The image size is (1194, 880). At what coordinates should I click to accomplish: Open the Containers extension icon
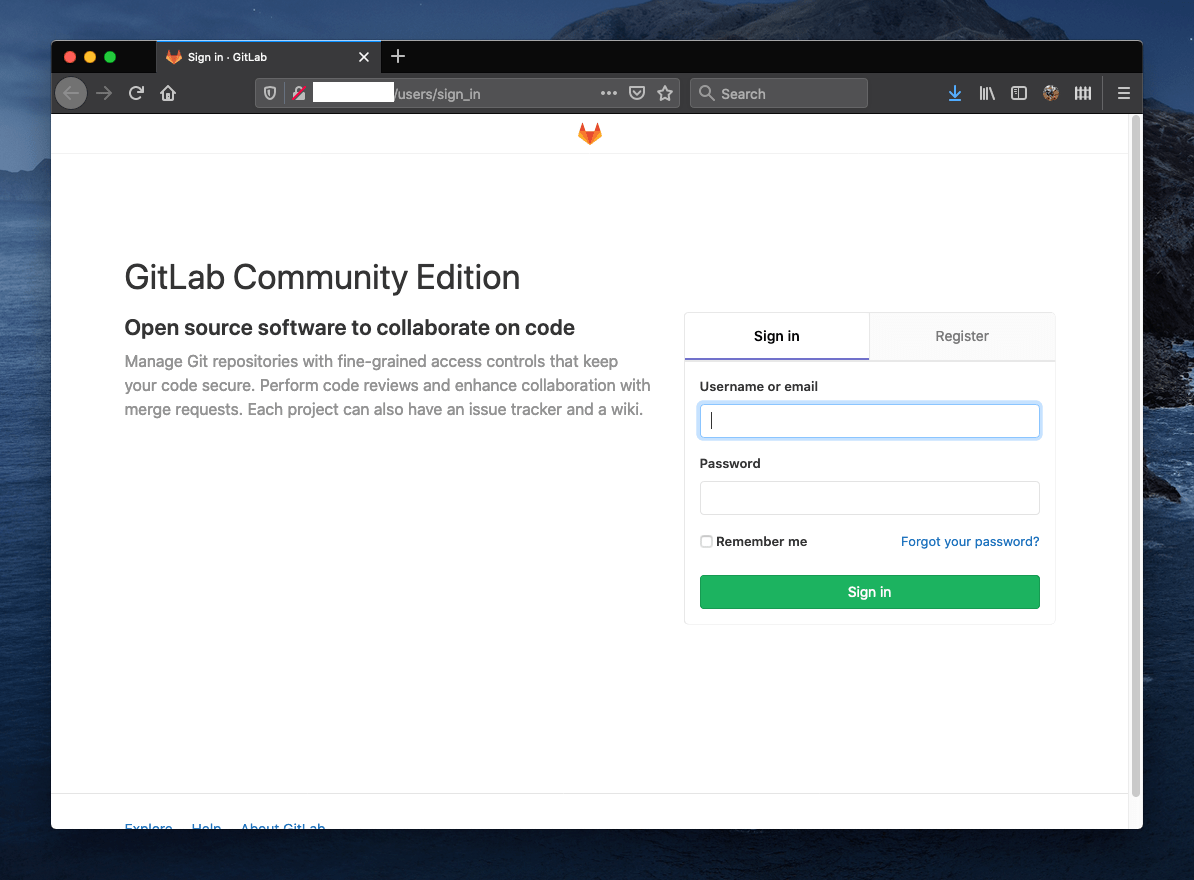click(x=1083, y=94)
